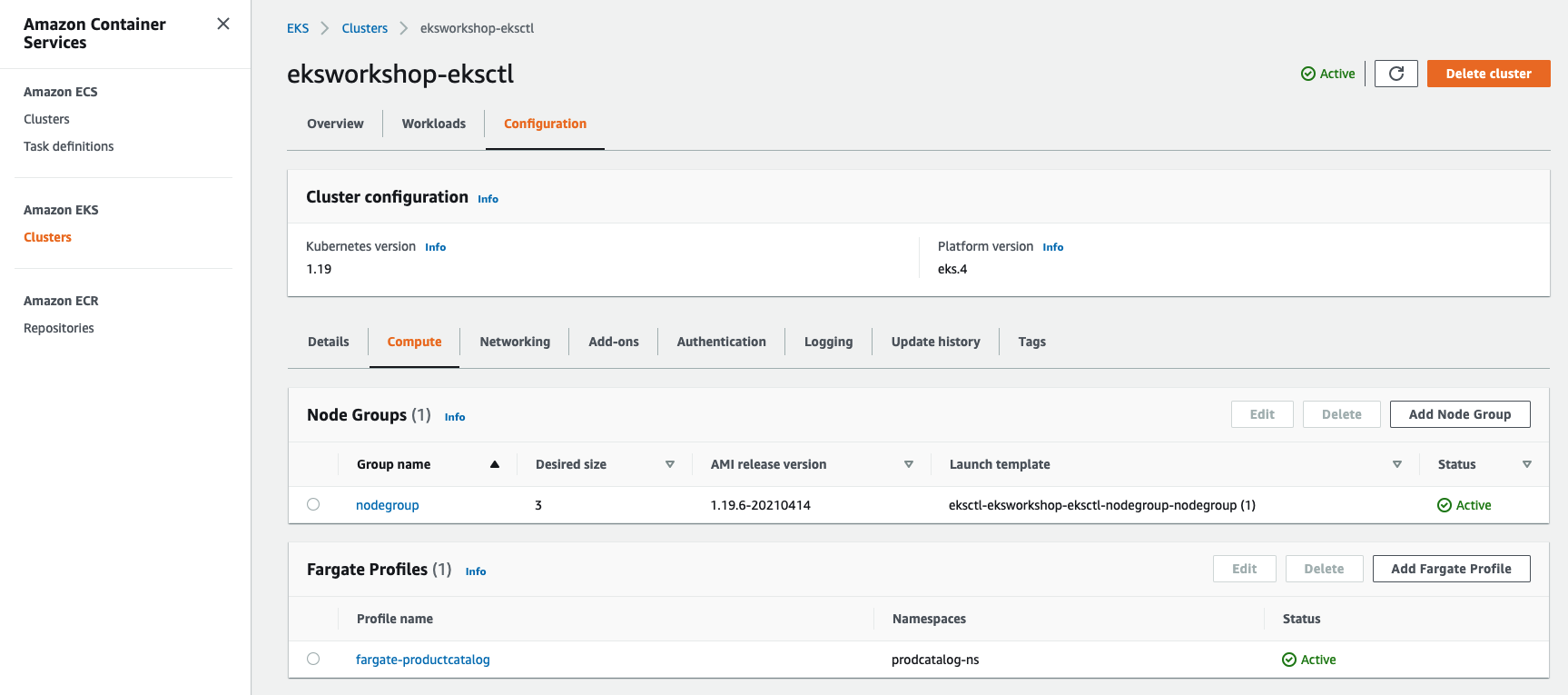This screenshot has height=695, width=1568.
Task: Click the Kubernetes version value 1.19
Action: click(319, 269)
